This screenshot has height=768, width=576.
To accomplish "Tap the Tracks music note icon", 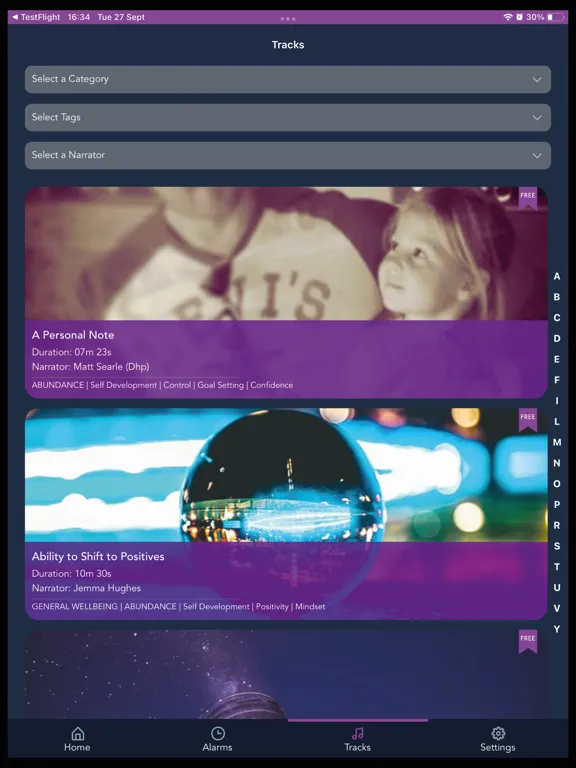I will click(358, 733).
